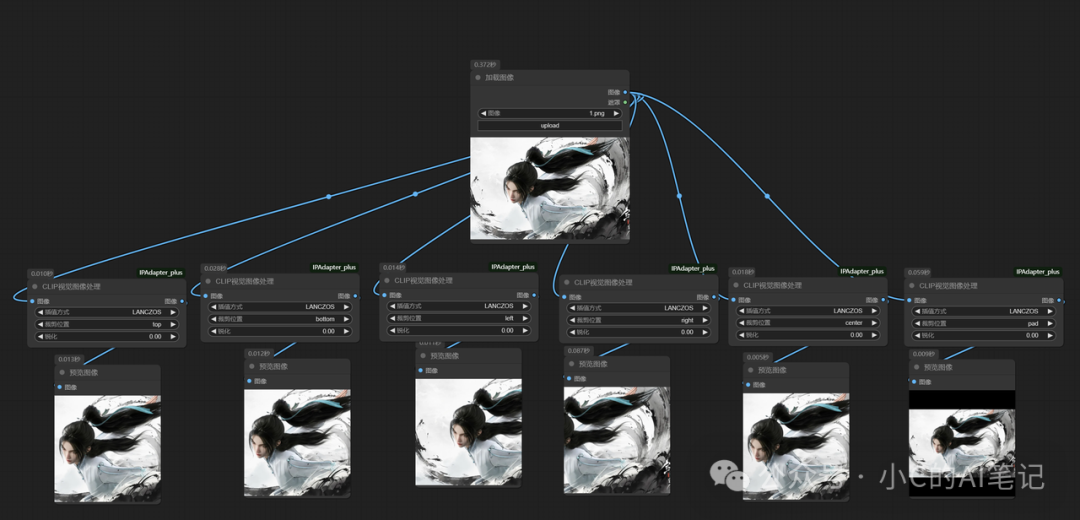Click the 锐化 0.00 value field in the center-crop node
Viewport: 1080px width, 520px height.
[x=808, y=335]
